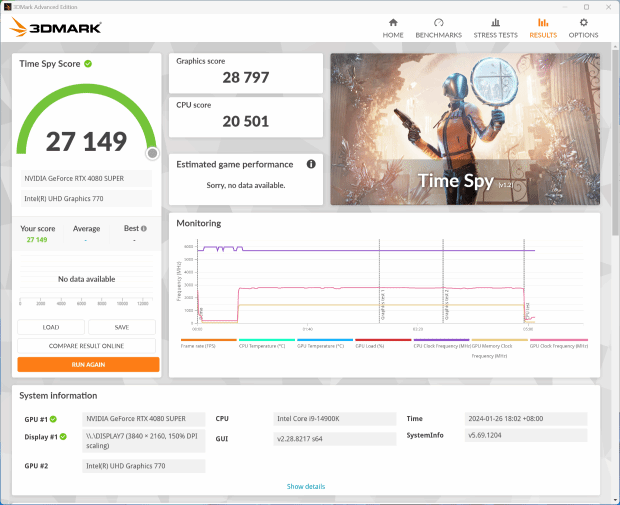Click the bar chart icon above Stress Tests
This screenshot has height=505, width=620.
click(495, 23)
